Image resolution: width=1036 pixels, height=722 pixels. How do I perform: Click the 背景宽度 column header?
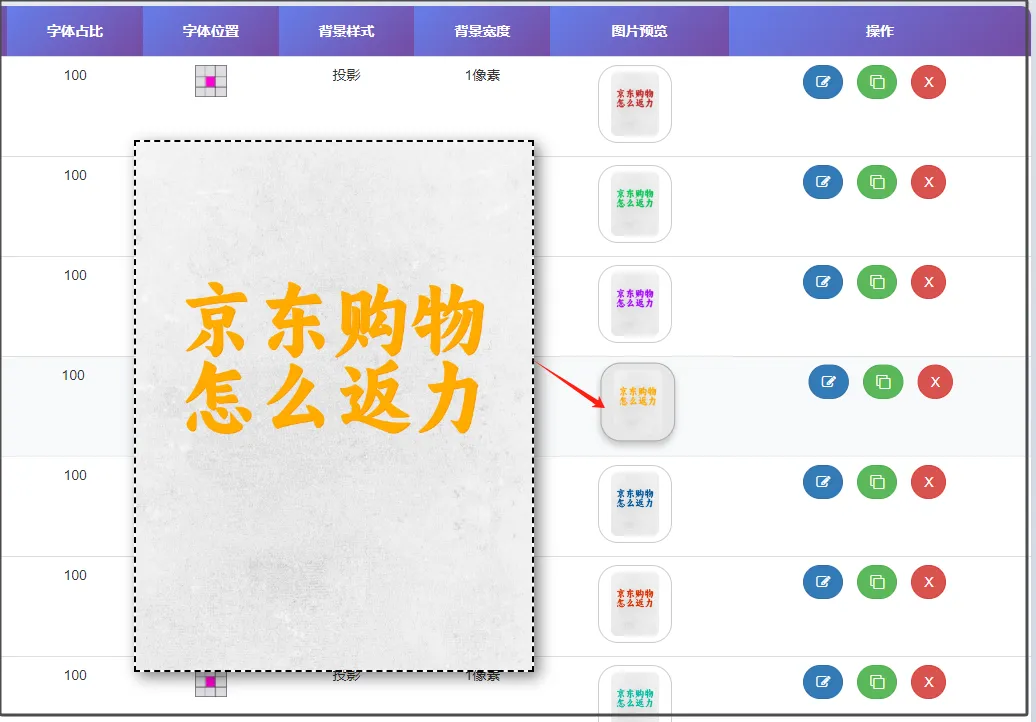[x=482, y=31]
